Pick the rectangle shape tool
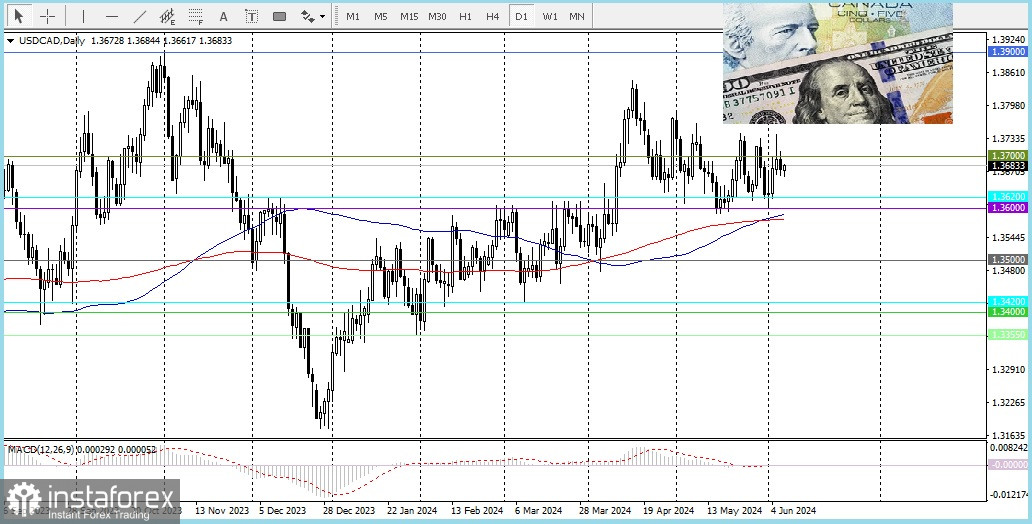The image size is (1032, 524). tap(279, 16)
